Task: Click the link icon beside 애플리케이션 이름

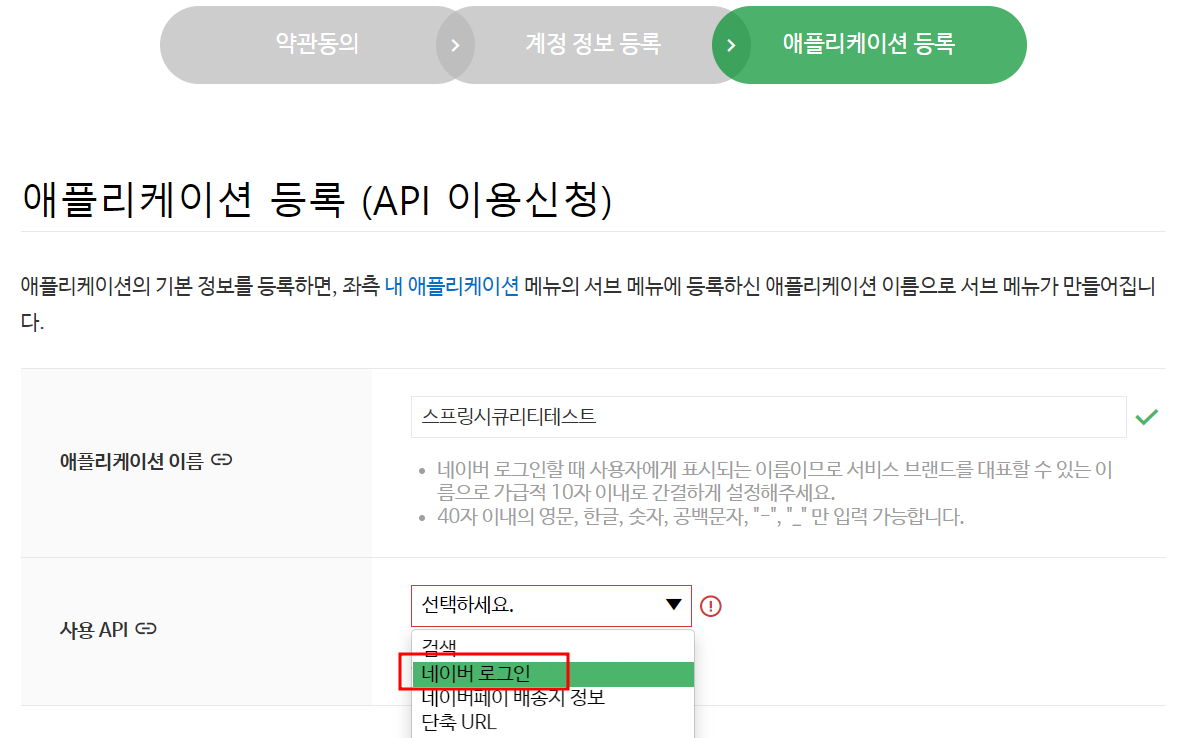Action: (222, 460)
